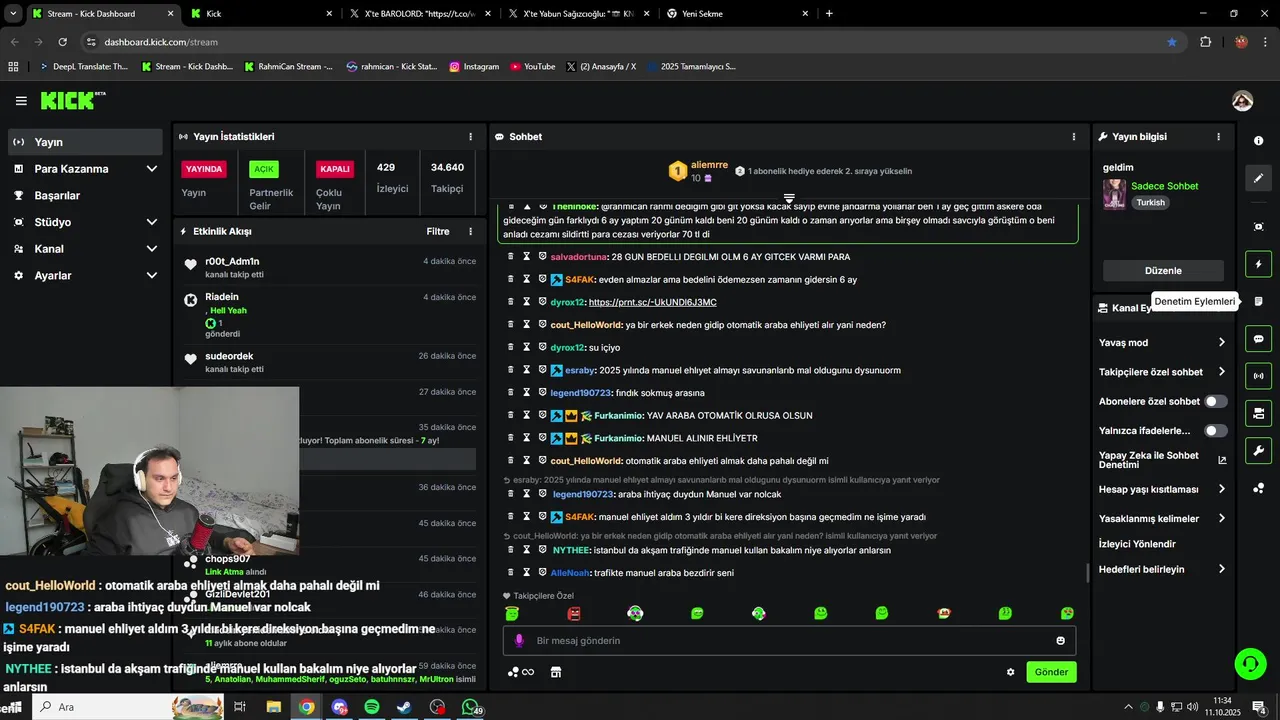Viewport: 1280px width, 720px height.
Task: Toggle the broadcast signal panel icon
Action: [x=1258, y=376]
